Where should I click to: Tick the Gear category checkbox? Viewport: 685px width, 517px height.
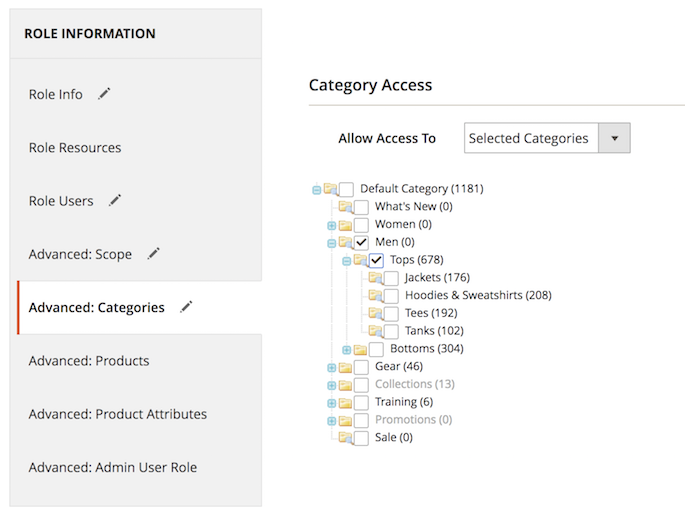[x=361, y=367]
